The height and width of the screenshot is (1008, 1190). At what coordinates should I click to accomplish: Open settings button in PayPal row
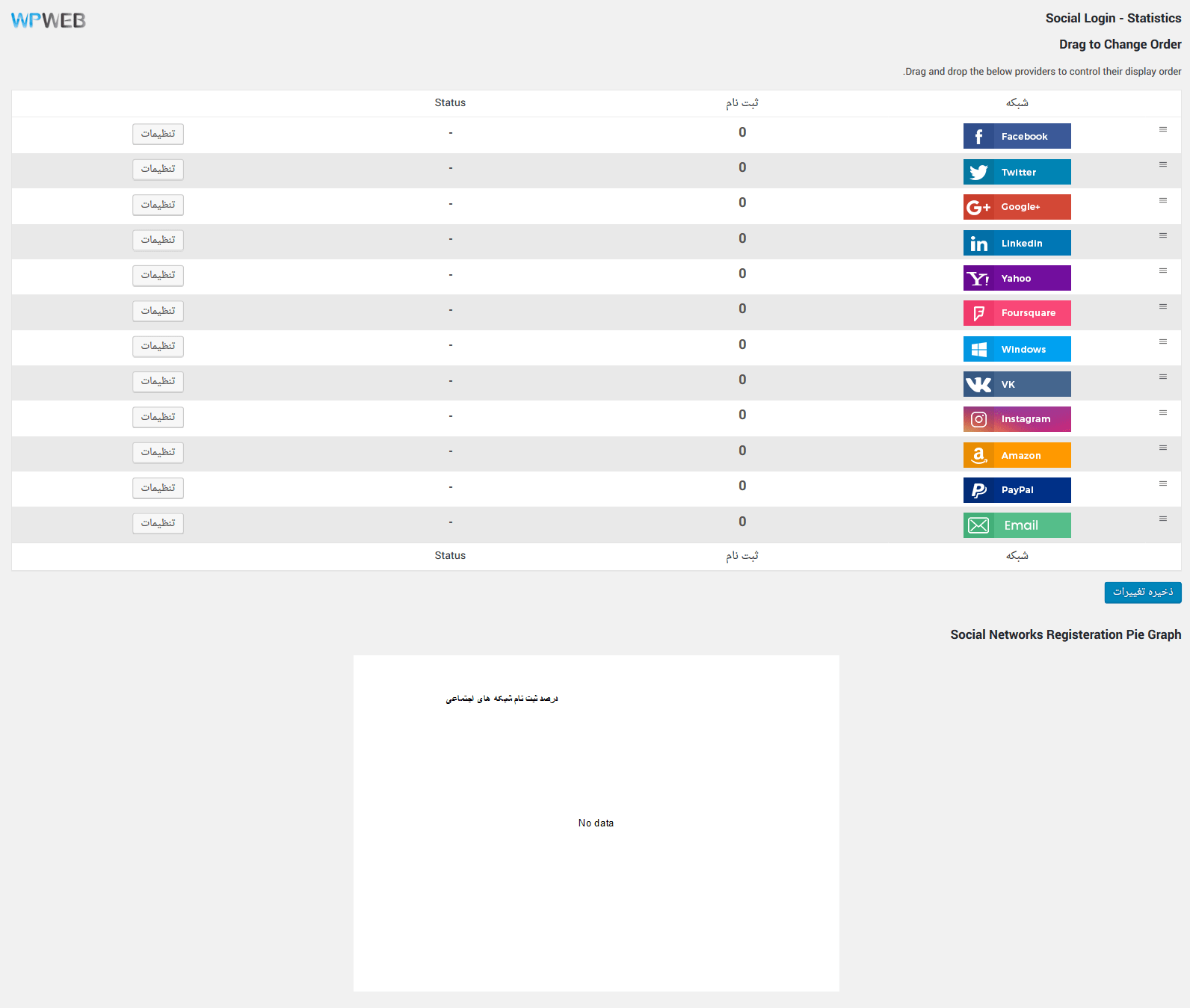[x=158, y=488]
